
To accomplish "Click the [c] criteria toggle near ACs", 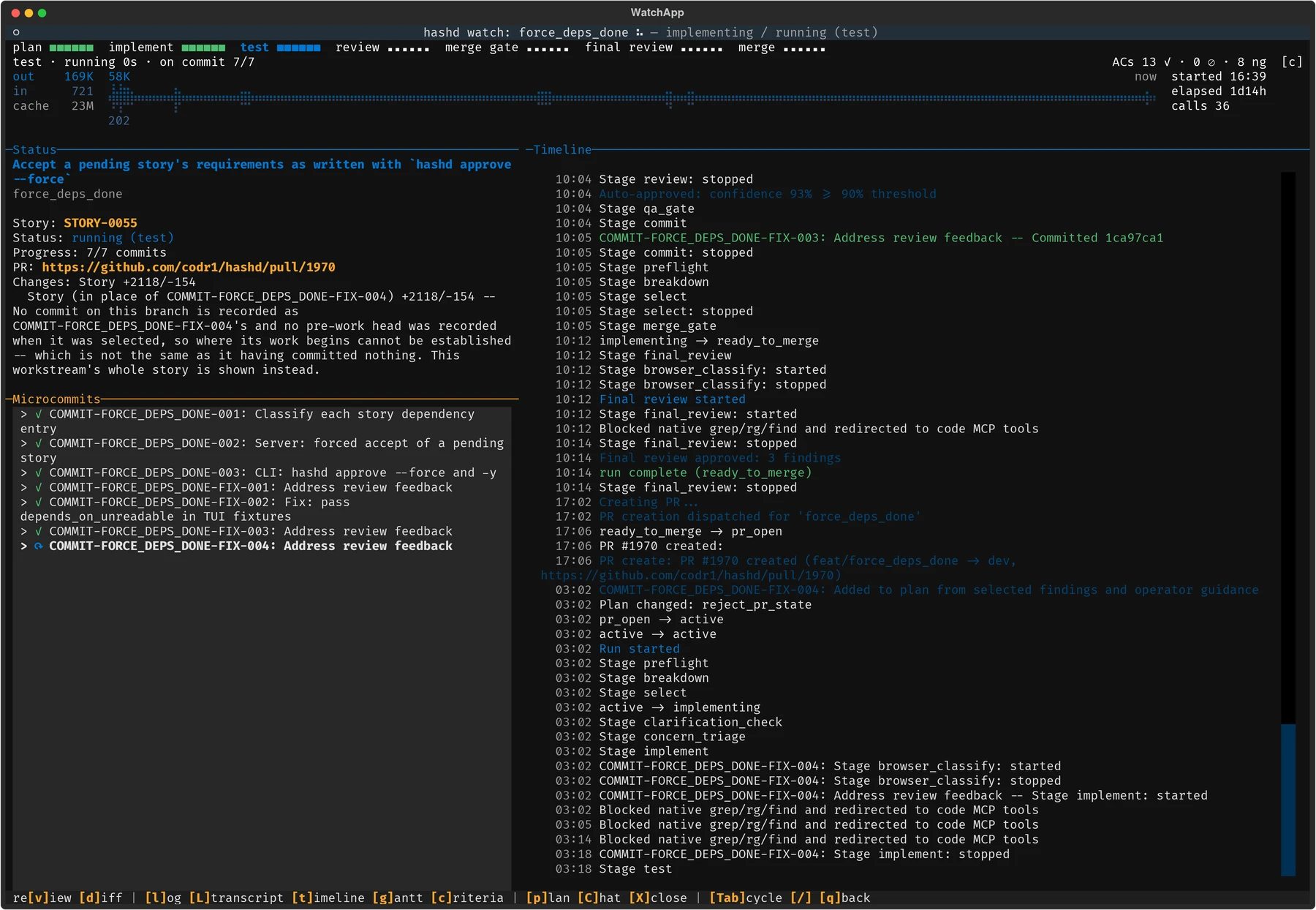I will coord(1292,62).
